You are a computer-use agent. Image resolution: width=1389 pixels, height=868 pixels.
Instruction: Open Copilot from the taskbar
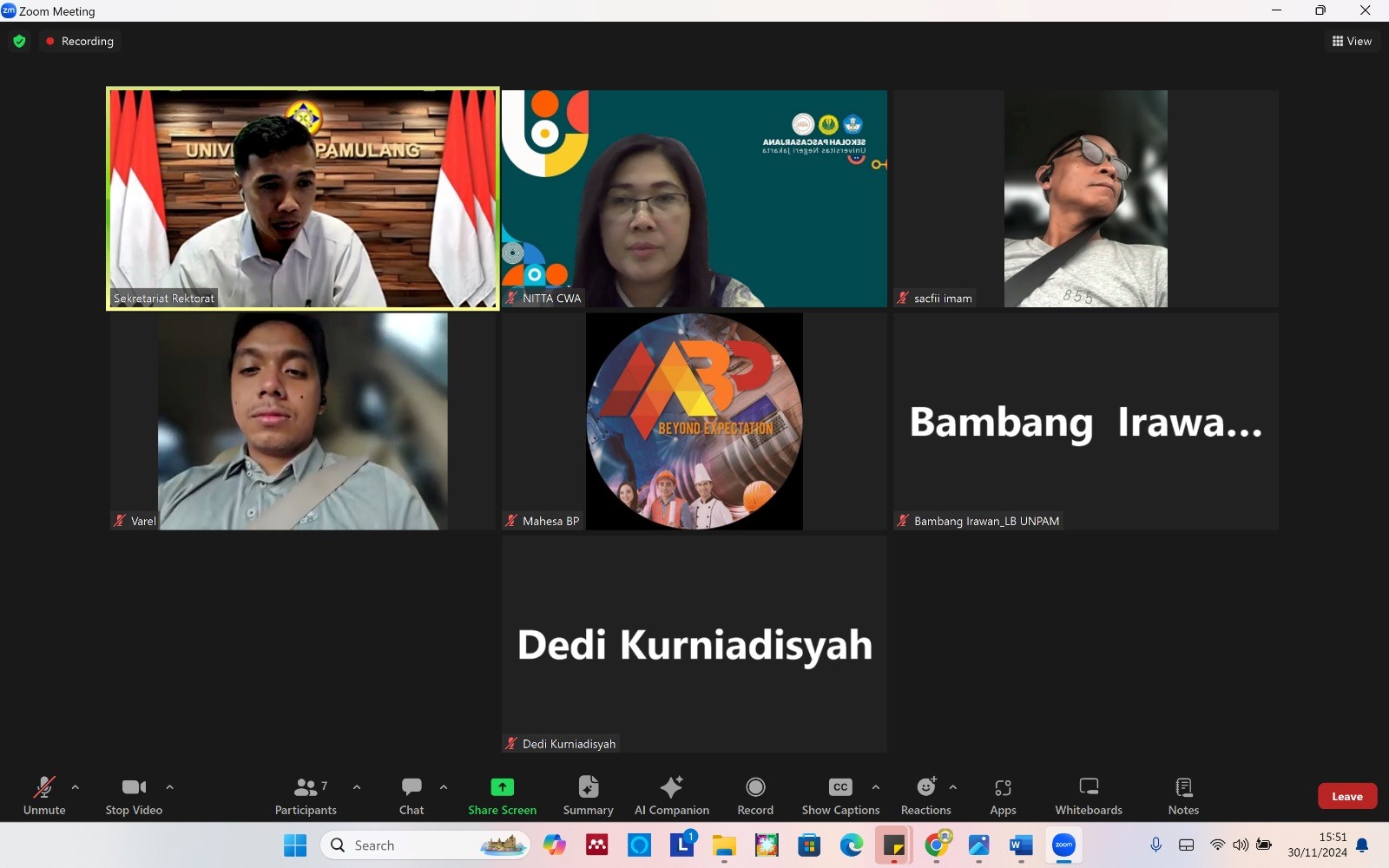click(x=555, y=845)
